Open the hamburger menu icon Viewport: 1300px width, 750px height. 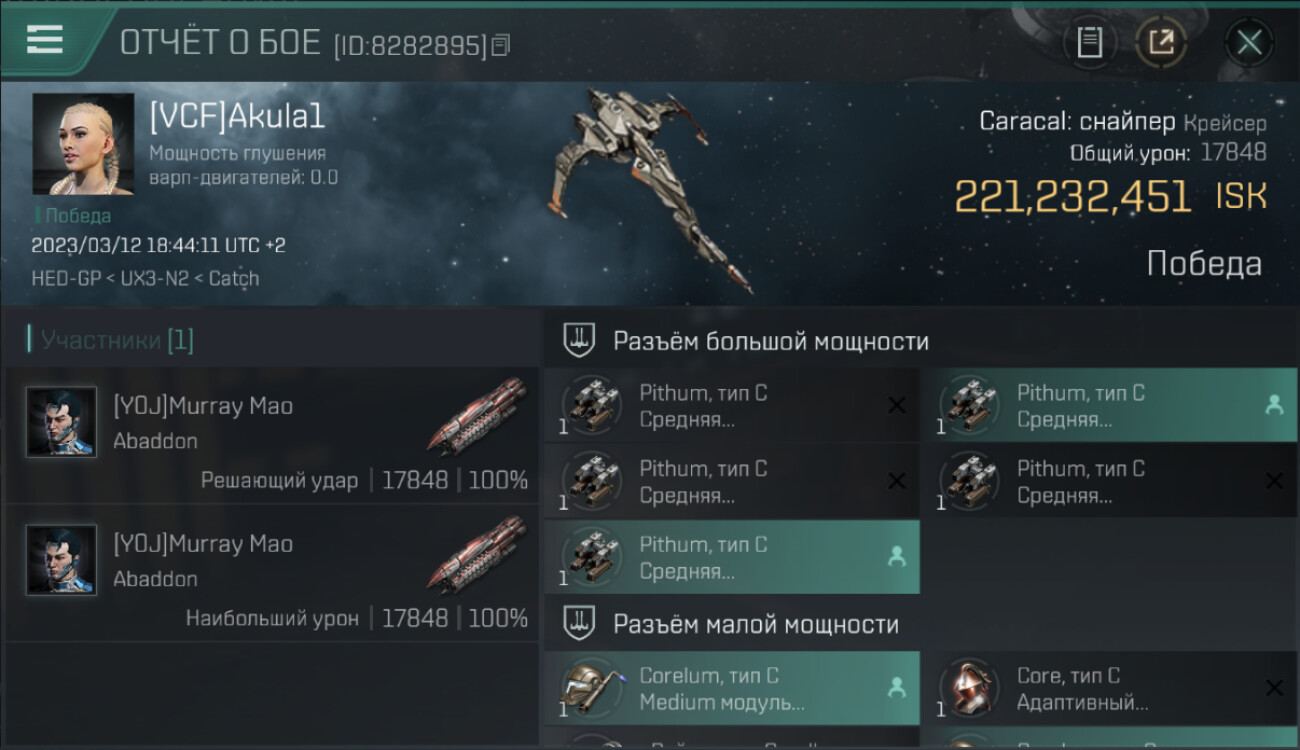[x=45, y=39]
